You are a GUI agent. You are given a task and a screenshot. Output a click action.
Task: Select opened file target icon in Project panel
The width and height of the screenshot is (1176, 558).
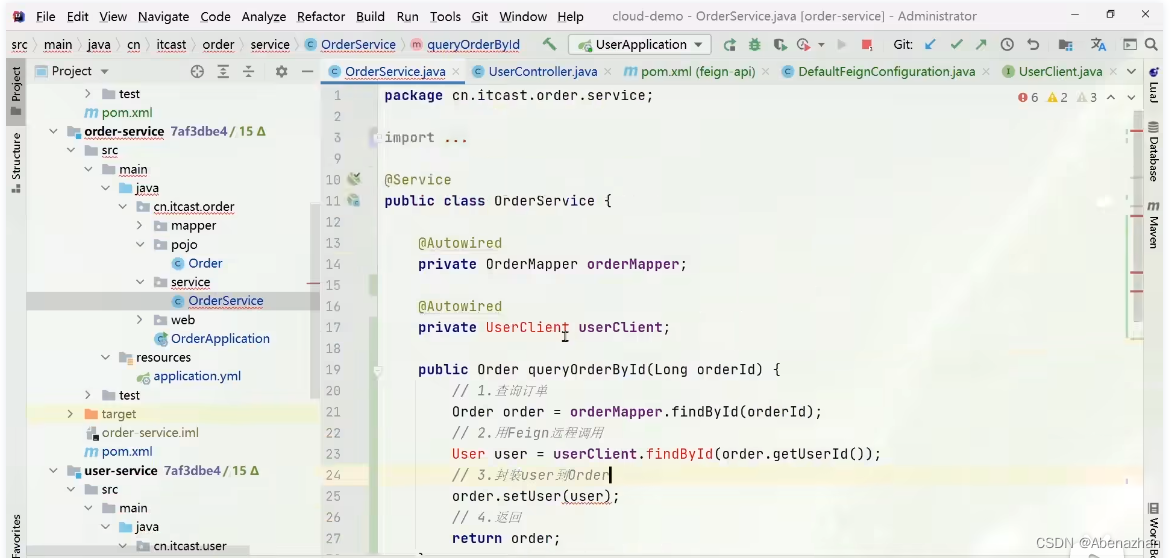[197, 71]
